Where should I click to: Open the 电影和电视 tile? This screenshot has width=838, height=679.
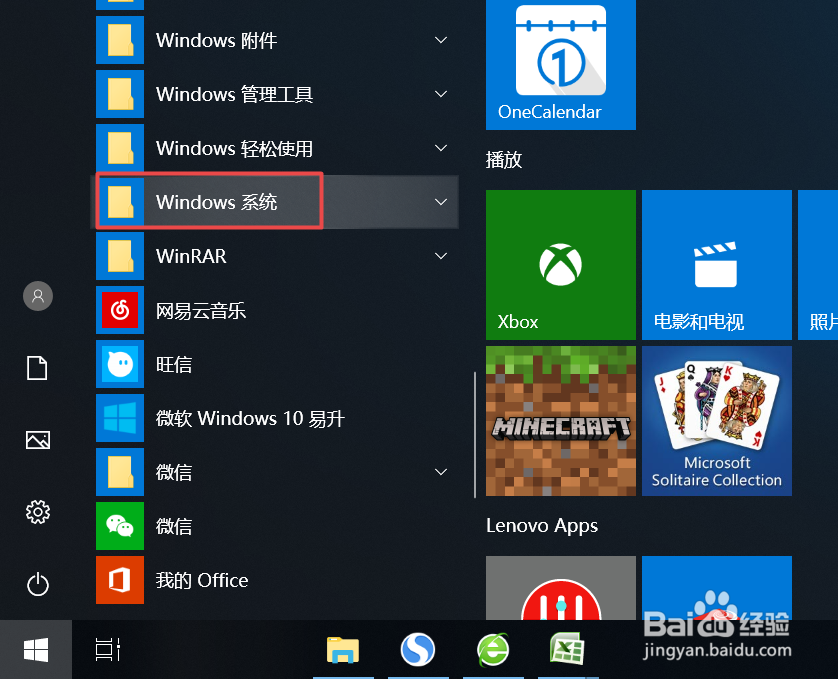(x=717, y=265)
